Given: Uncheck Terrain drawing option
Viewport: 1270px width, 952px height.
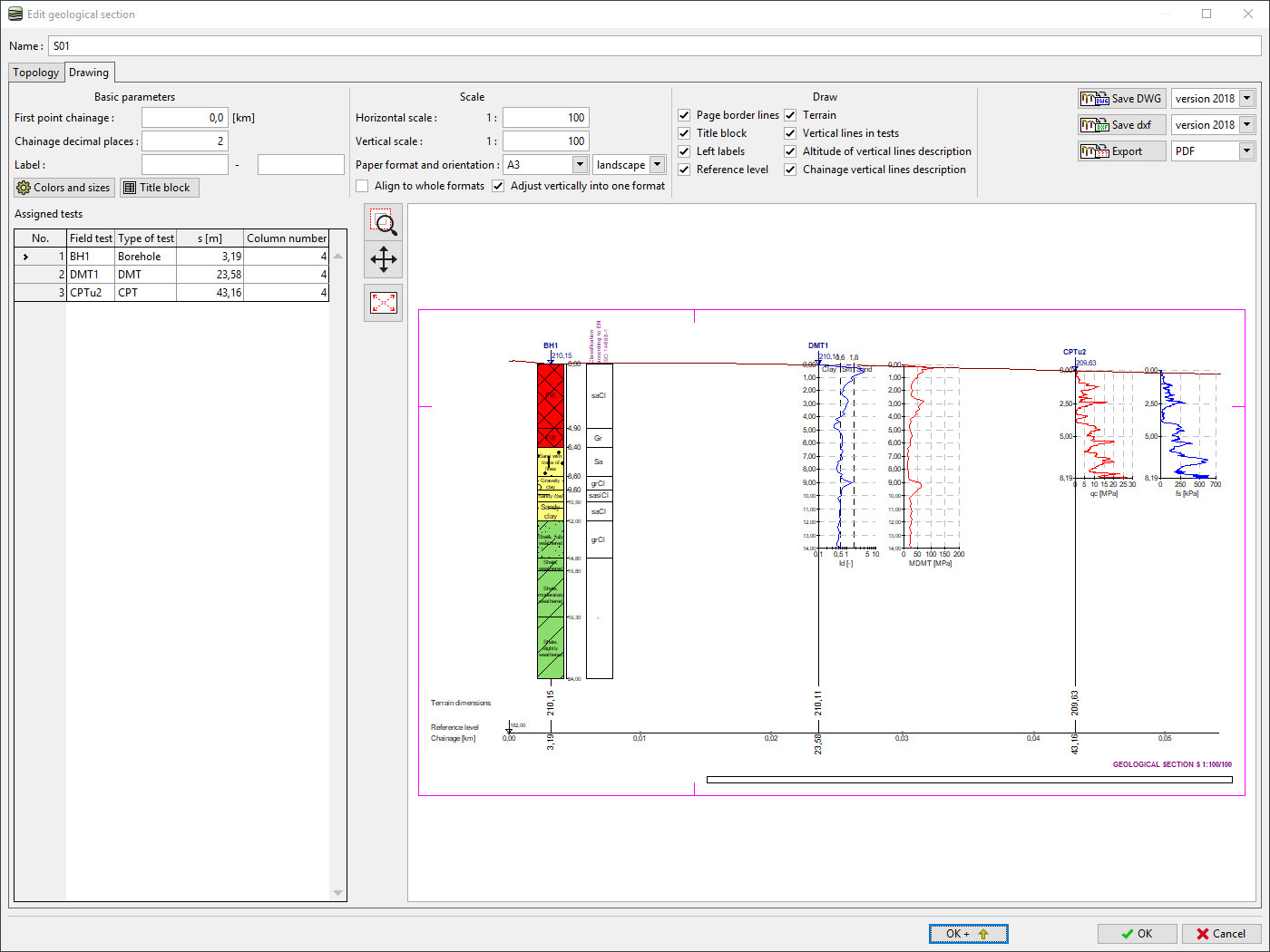Looking at the screenshot, I should tap(790, 115).
